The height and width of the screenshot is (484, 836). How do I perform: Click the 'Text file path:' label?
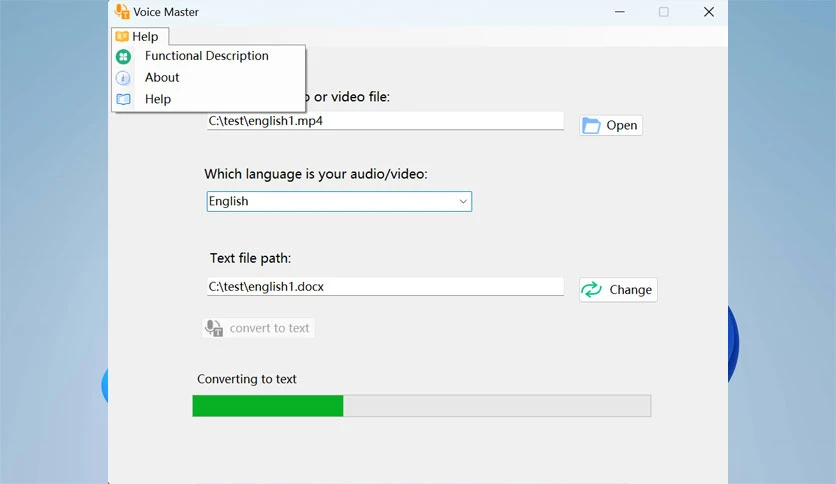(x=251, y=259)
